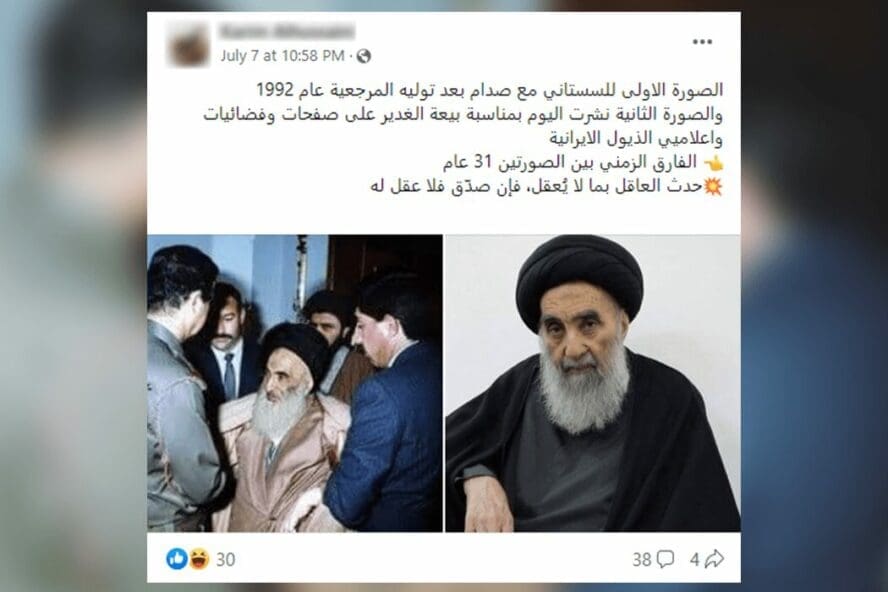This screenshot has width=888, height=592.
Task: Click the globe public audience icon
Action: [x=364, y=56]
